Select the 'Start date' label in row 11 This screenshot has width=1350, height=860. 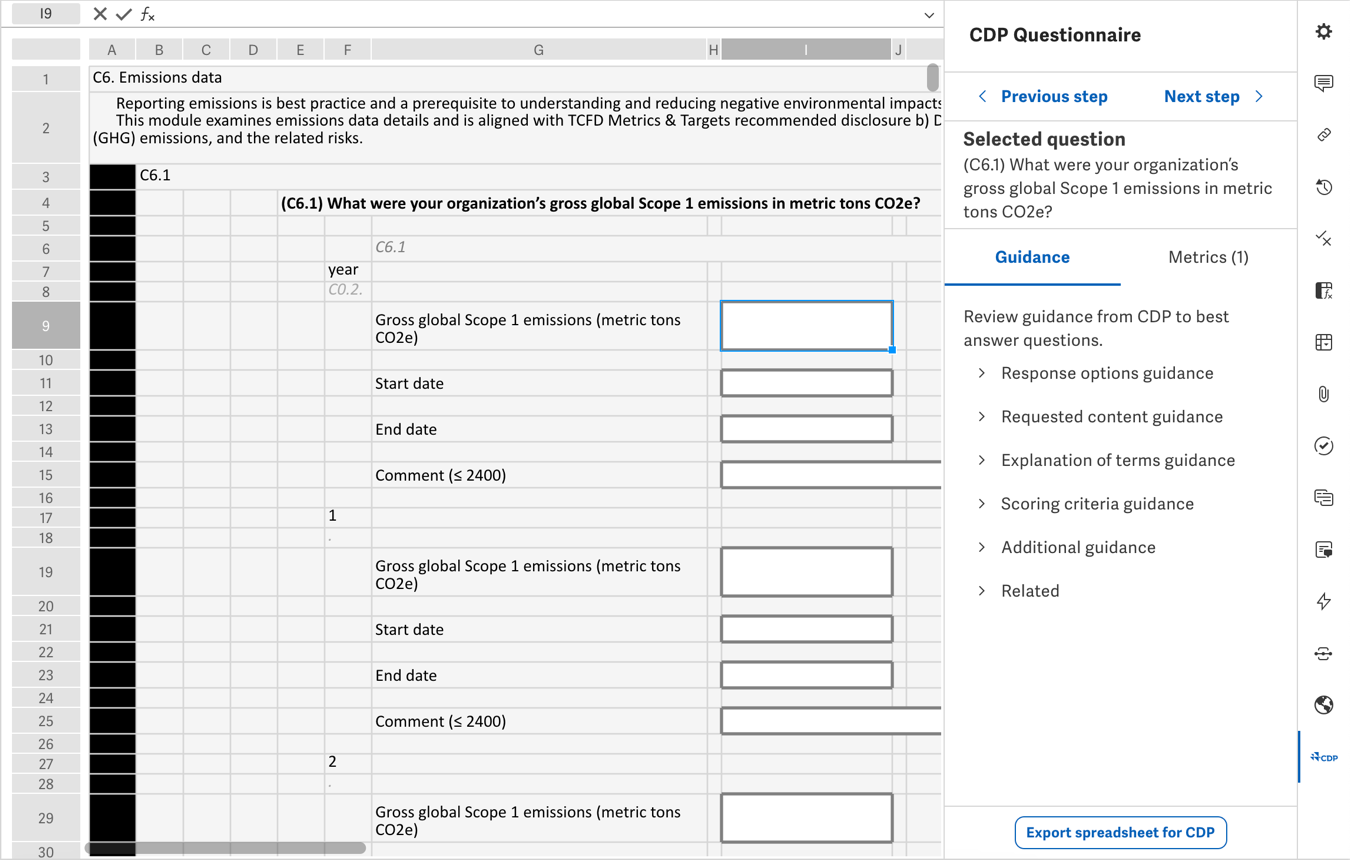point(409,383)
